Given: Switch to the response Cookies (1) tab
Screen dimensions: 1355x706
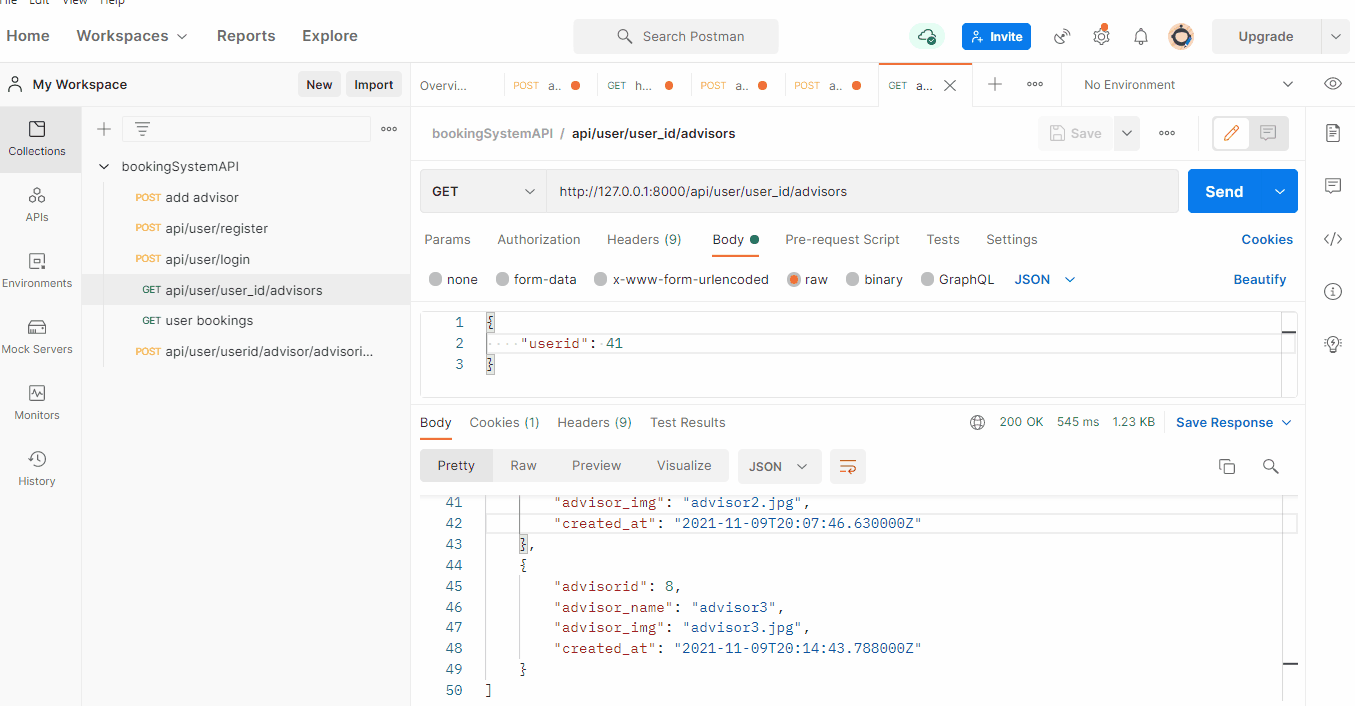Looking at the screenshot, I should [x=504, y=423].
